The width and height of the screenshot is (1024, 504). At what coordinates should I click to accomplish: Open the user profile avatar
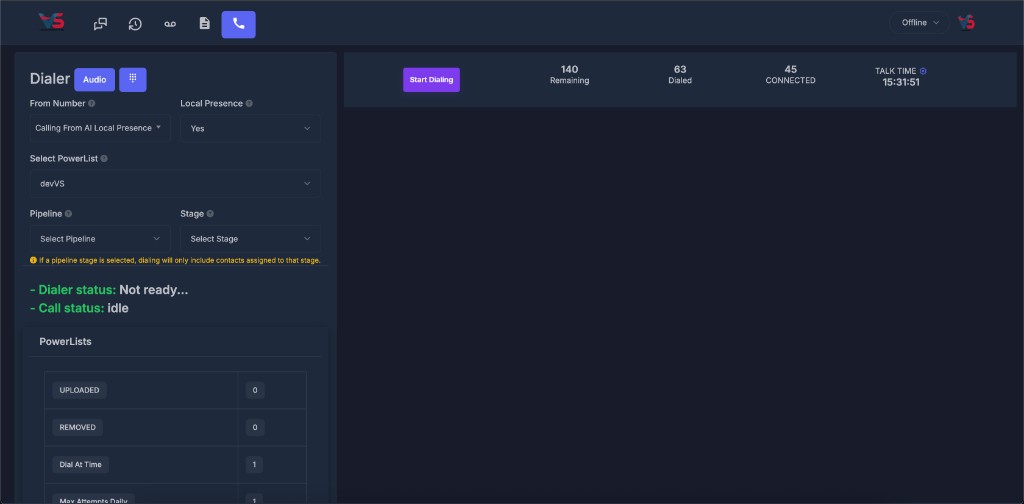point(967,22)
